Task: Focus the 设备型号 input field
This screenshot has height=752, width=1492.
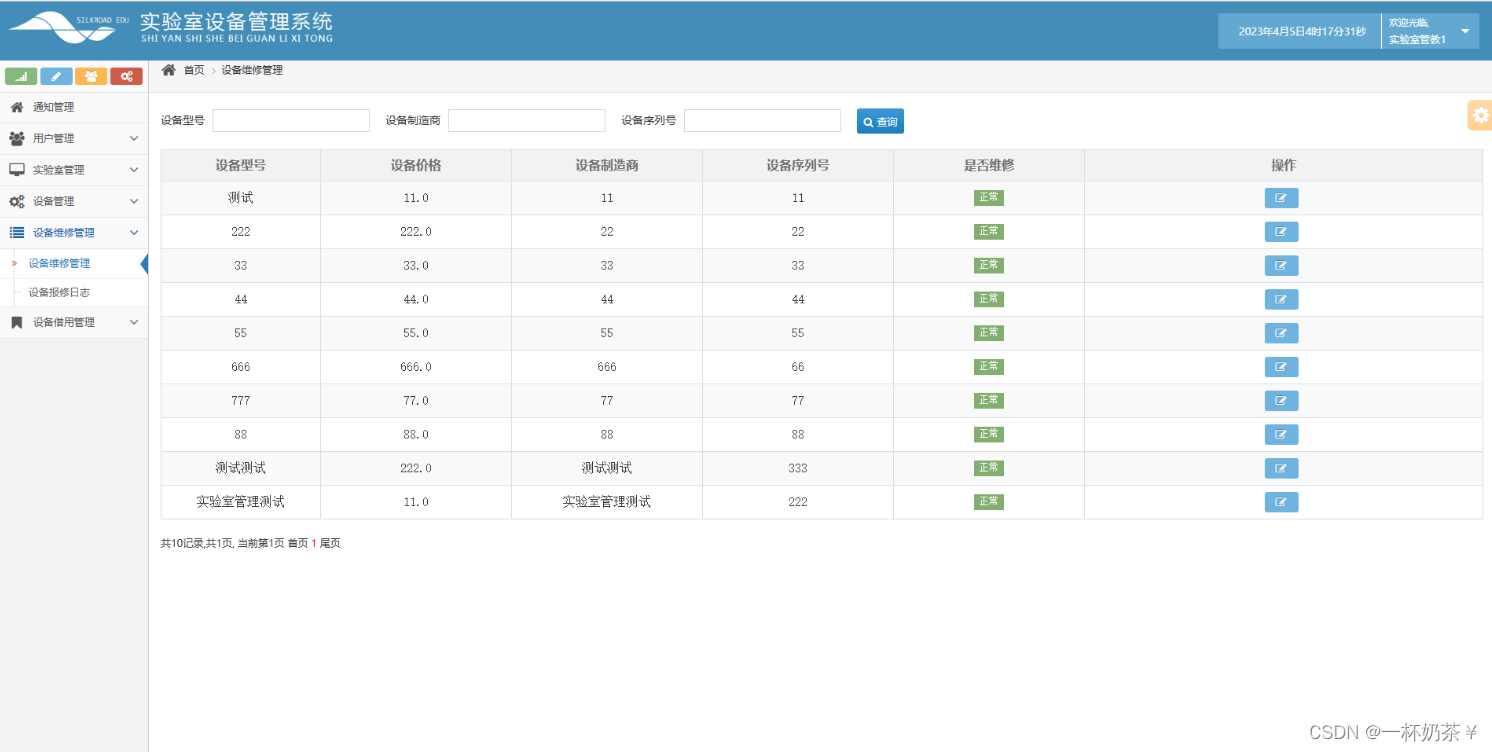Action: (291, 121)
